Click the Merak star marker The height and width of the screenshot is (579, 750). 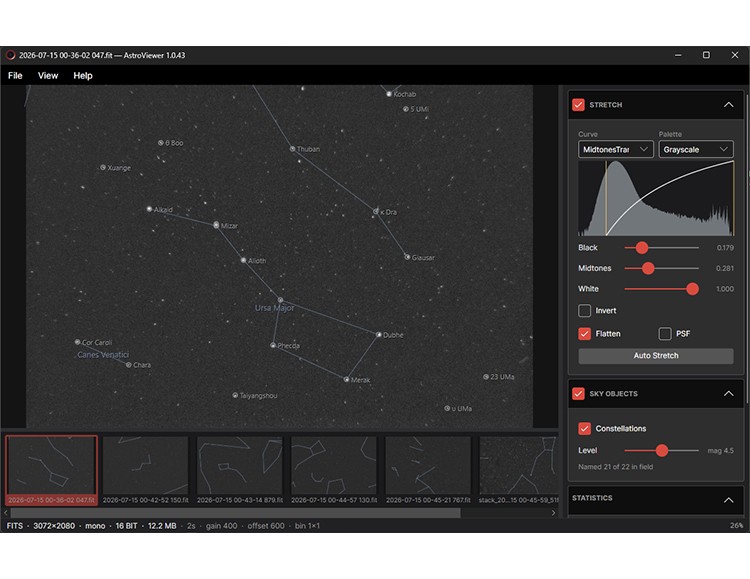point(346,379)
